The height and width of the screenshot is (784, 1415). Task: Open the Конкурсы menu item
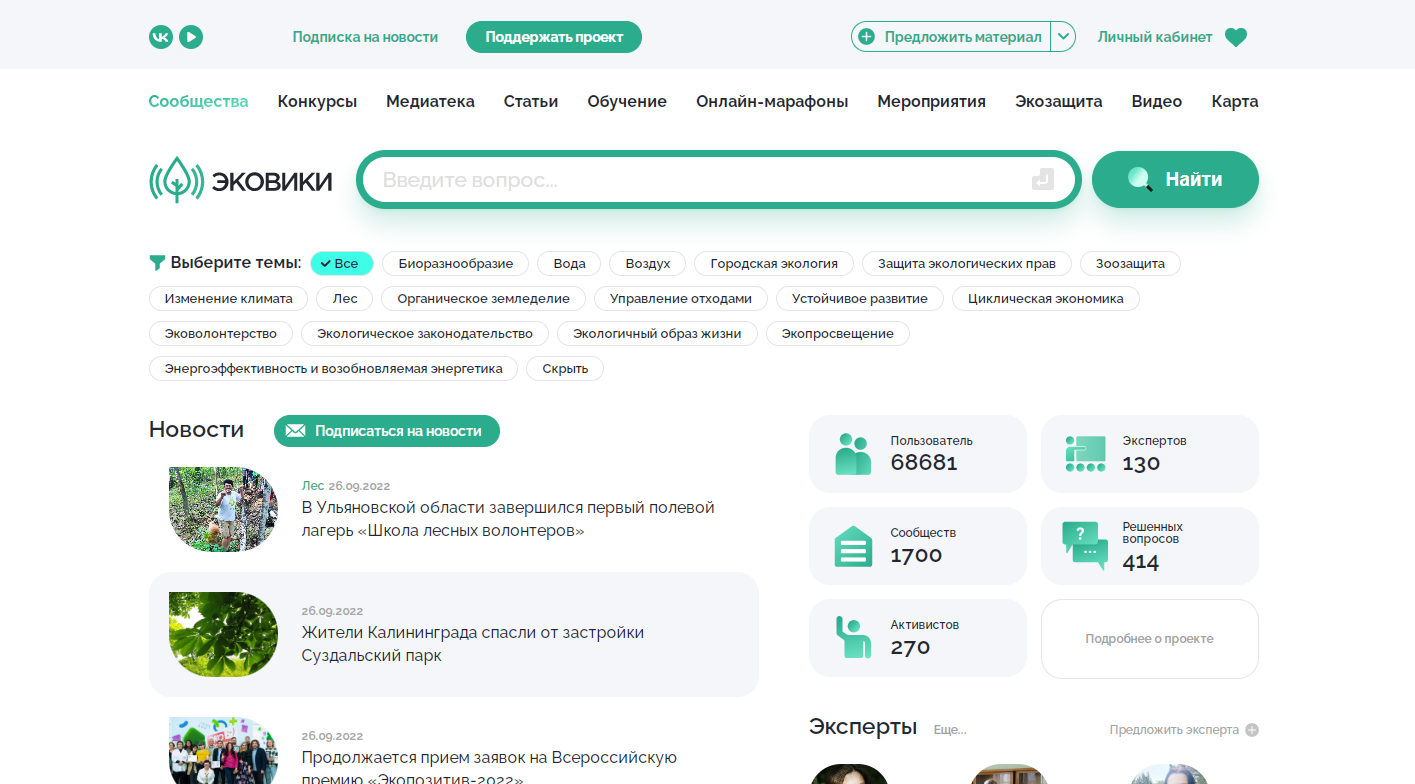point(317,101)
